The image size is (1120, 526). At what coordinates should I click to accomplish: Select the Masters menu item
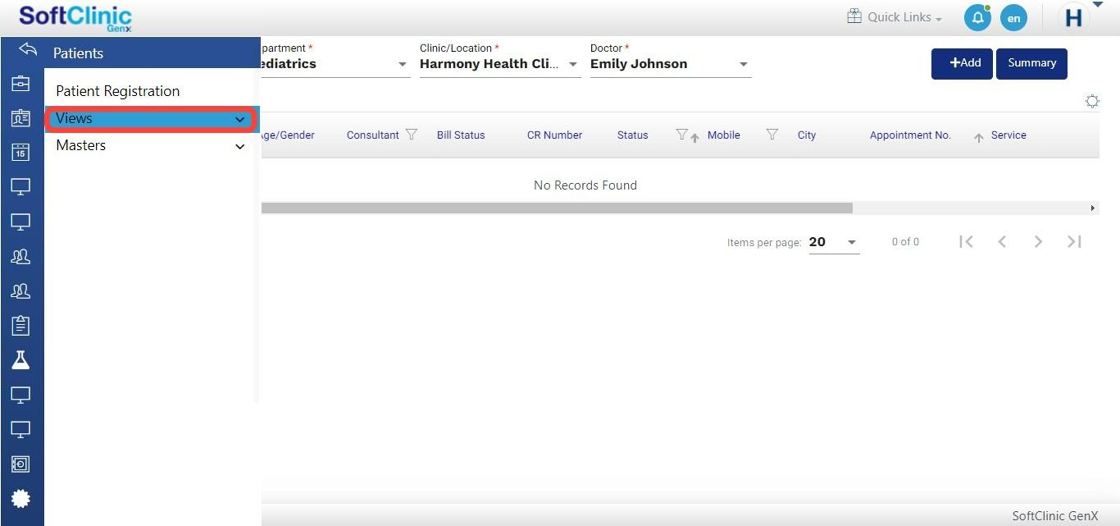click(x=151, y=146)
